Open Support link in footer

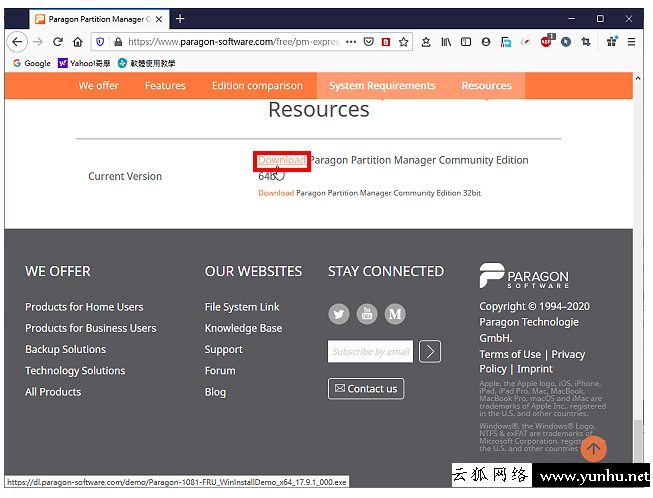tap(223, 349)
